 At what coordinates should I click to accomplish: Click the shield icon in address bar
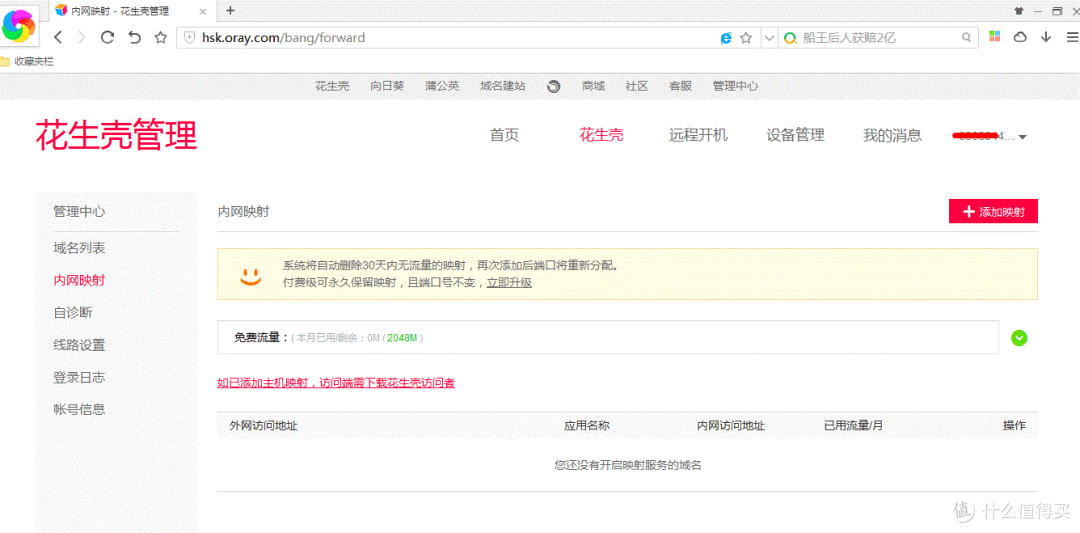point(190,38)
